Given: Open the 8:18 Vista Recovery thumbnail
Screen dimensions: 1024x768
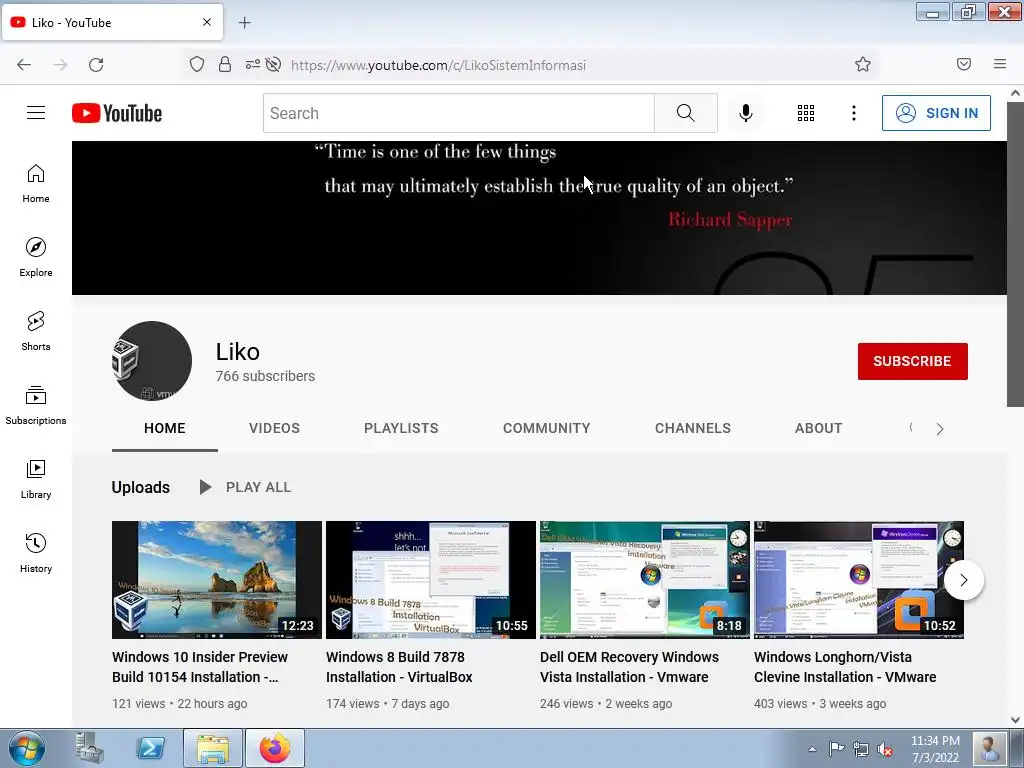Looking at the screenshot, I should click(x=645, y=580).
